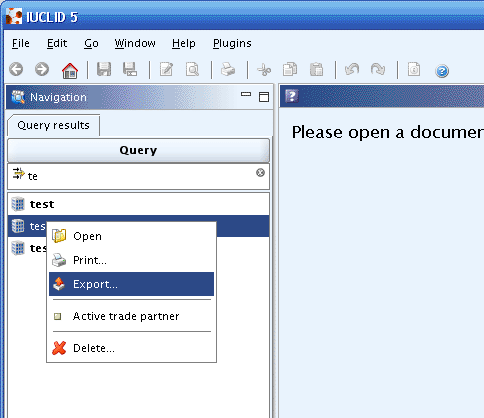Screen dimensions: 484x418
Task: Minimize the Navigation panel
Action: (246, 94)
